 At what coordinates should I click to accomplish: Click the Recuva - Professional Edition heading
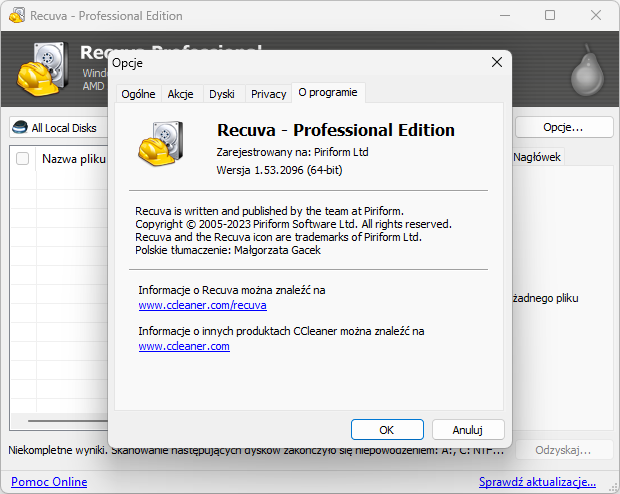coord(336,130)
